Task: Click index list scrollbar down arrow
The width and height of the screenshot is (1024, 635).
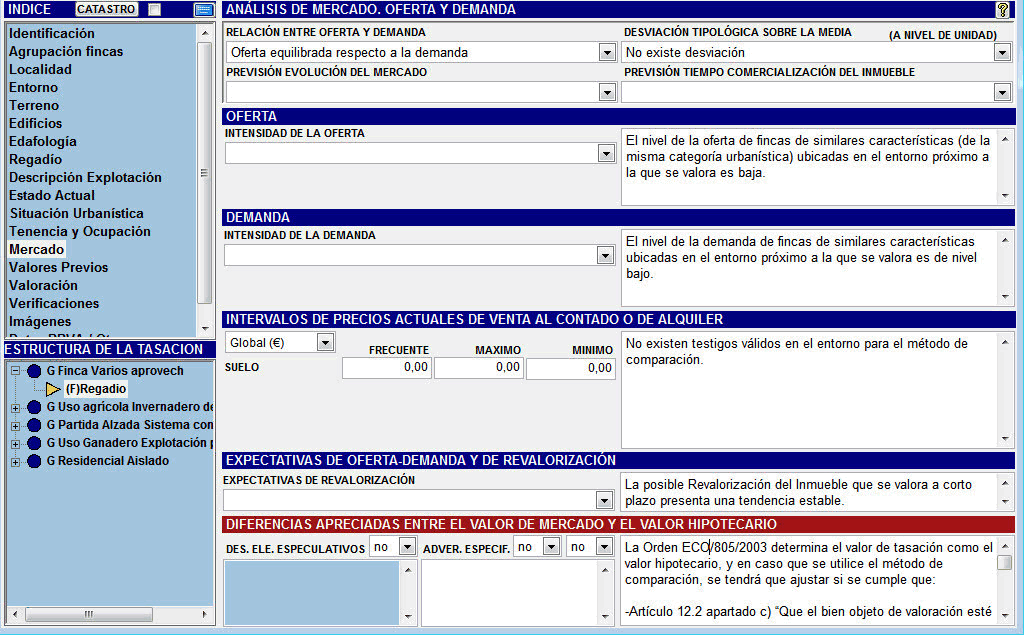Action: click(205, 329)
